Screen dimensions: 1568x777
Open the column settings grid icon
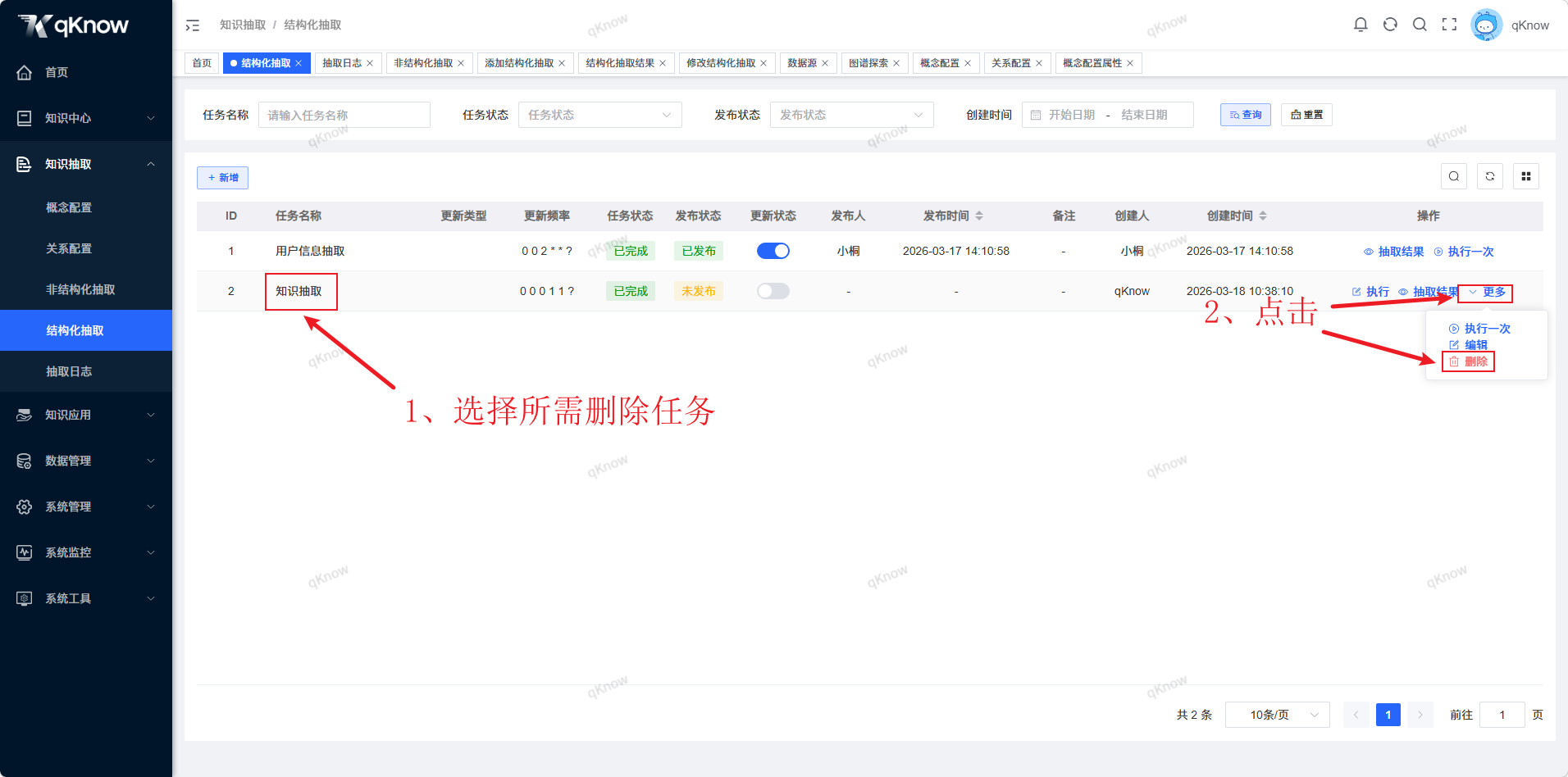(x=1526, y=176)
